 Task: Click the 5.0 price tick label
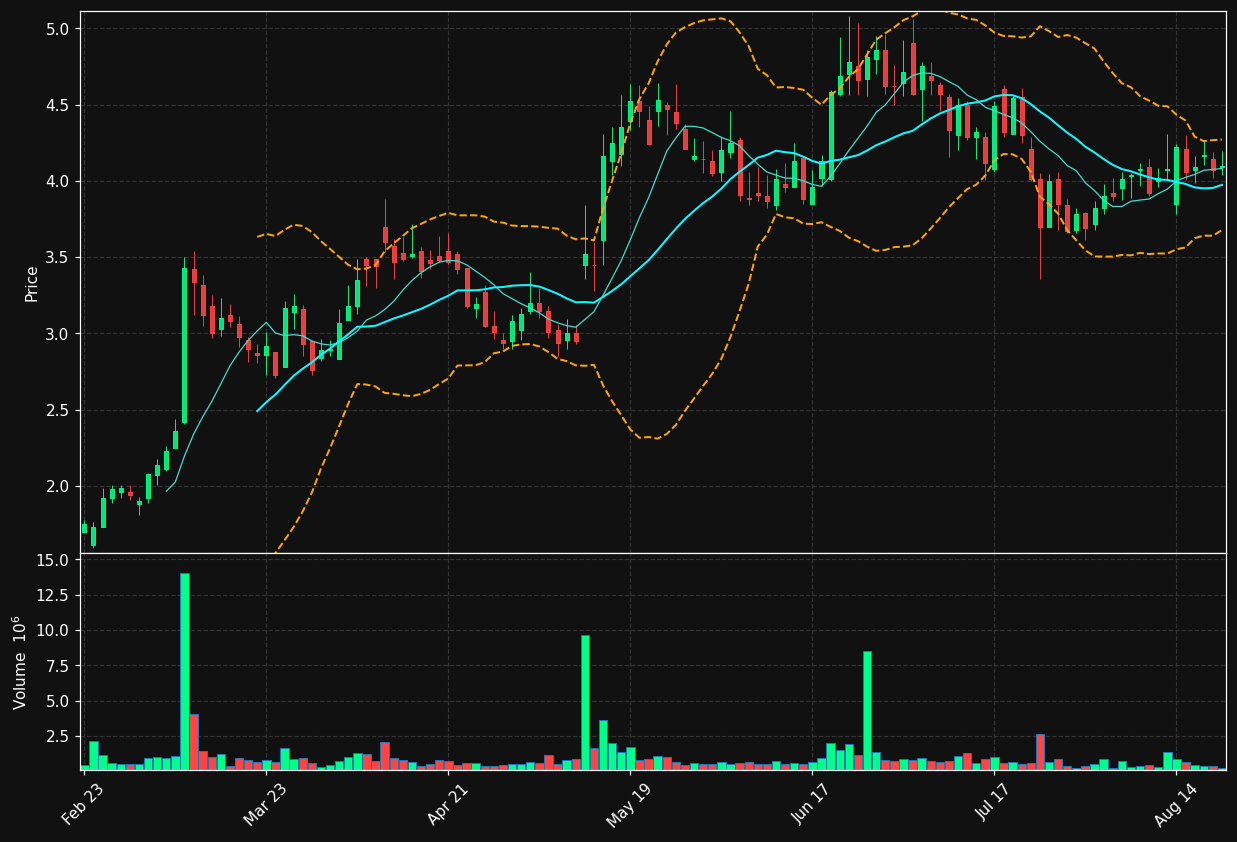(x=58, y=29)
